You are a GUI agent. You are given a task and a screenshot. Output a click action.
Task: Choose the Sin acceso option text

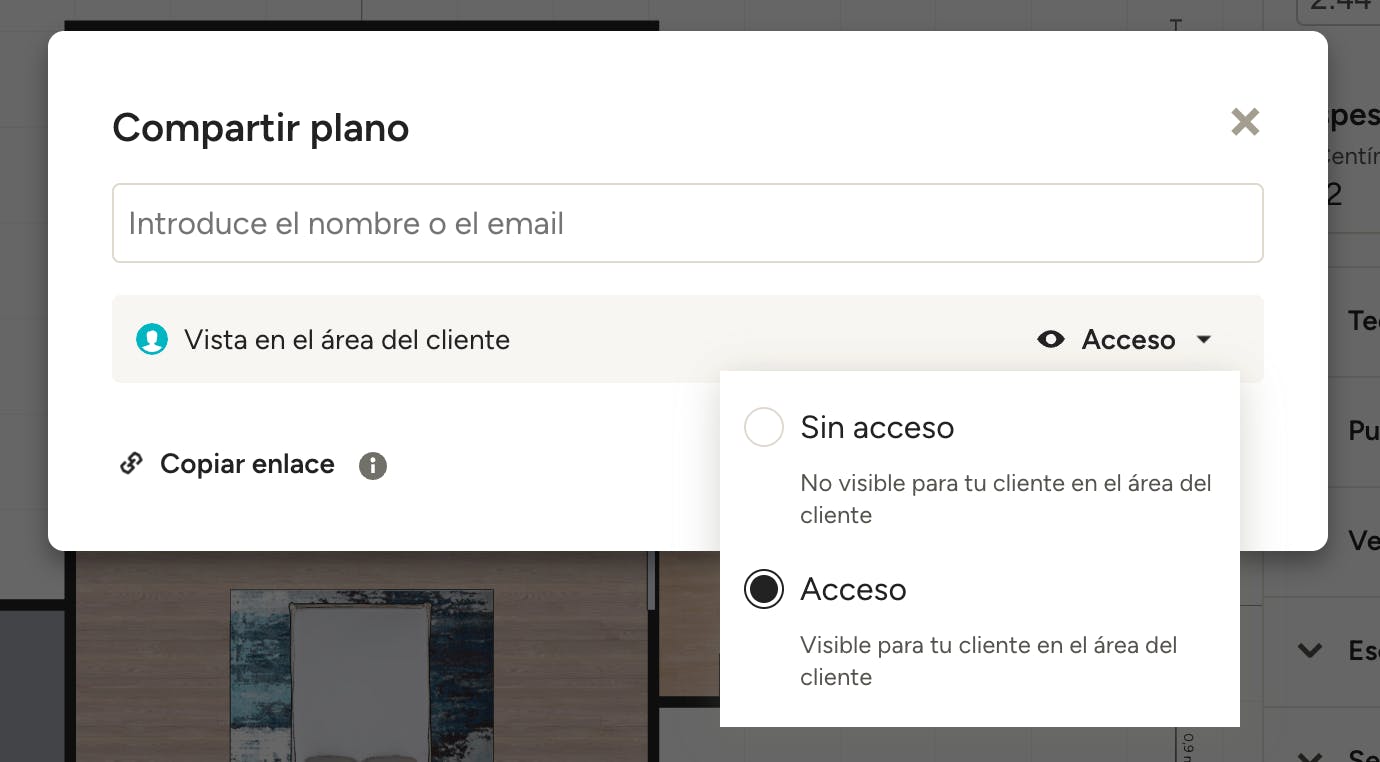(877, 427)
